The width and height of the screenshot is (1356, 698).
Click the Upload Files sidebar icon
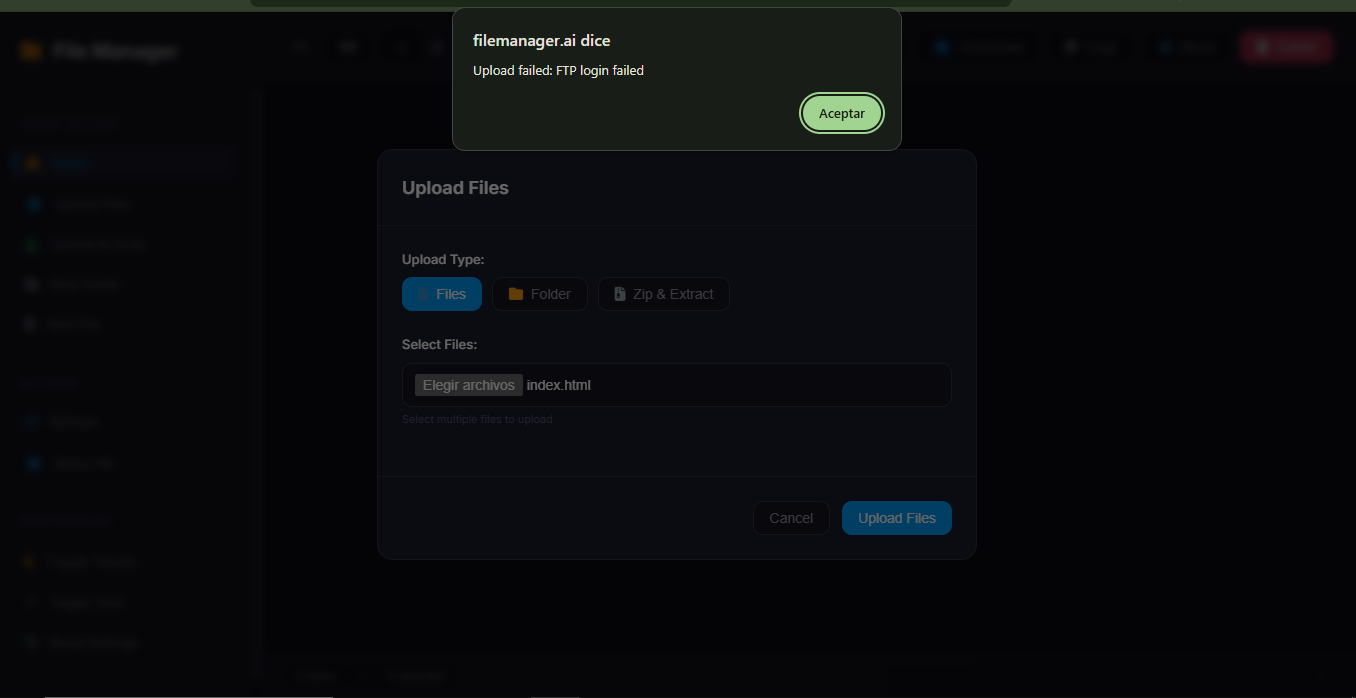click(x=33, y=204)
